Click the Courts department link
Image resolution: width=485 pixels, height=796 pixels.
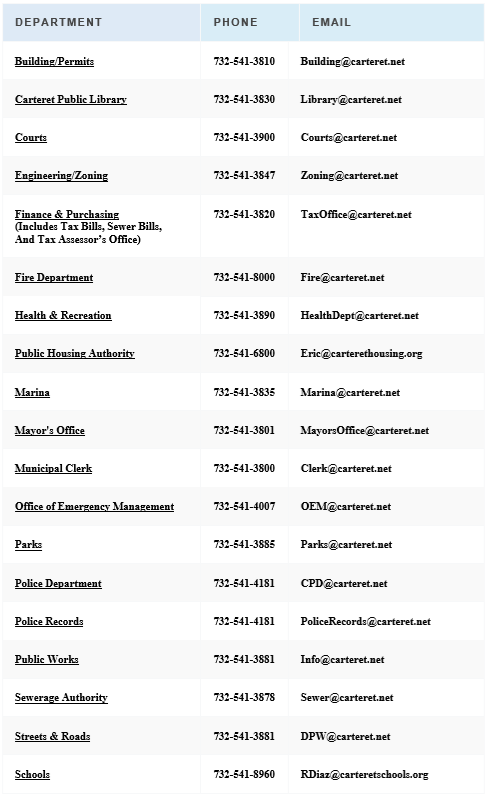click(x=31, y=138)
